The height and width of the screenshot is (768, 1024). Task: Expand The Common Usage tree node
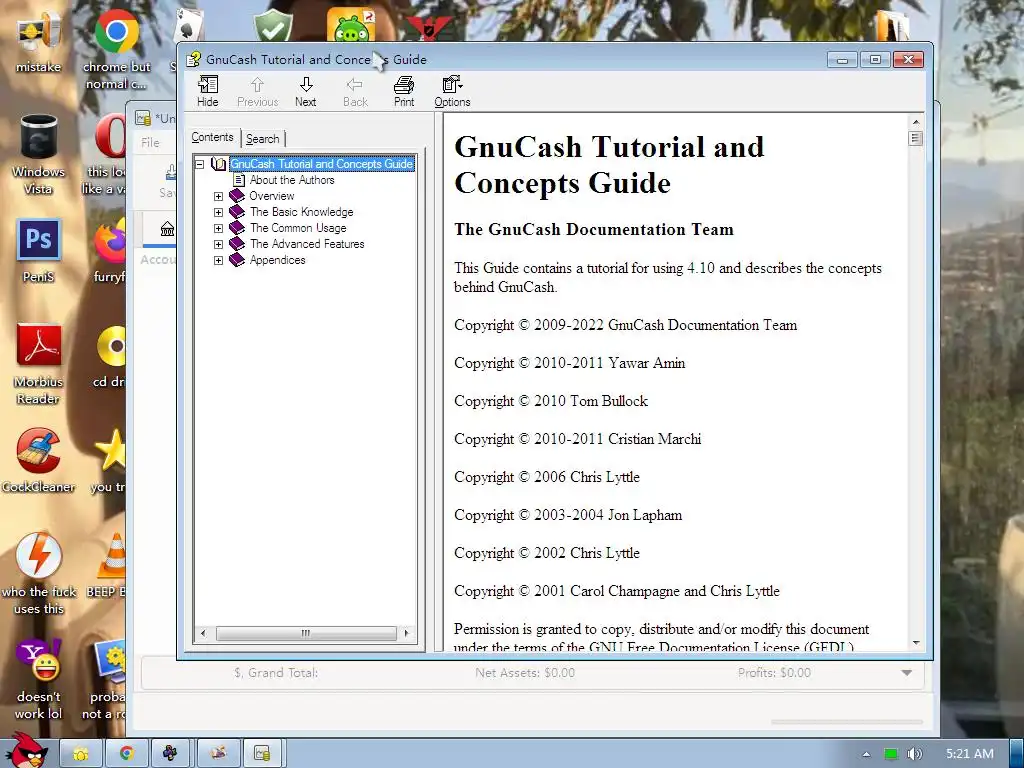218,228
